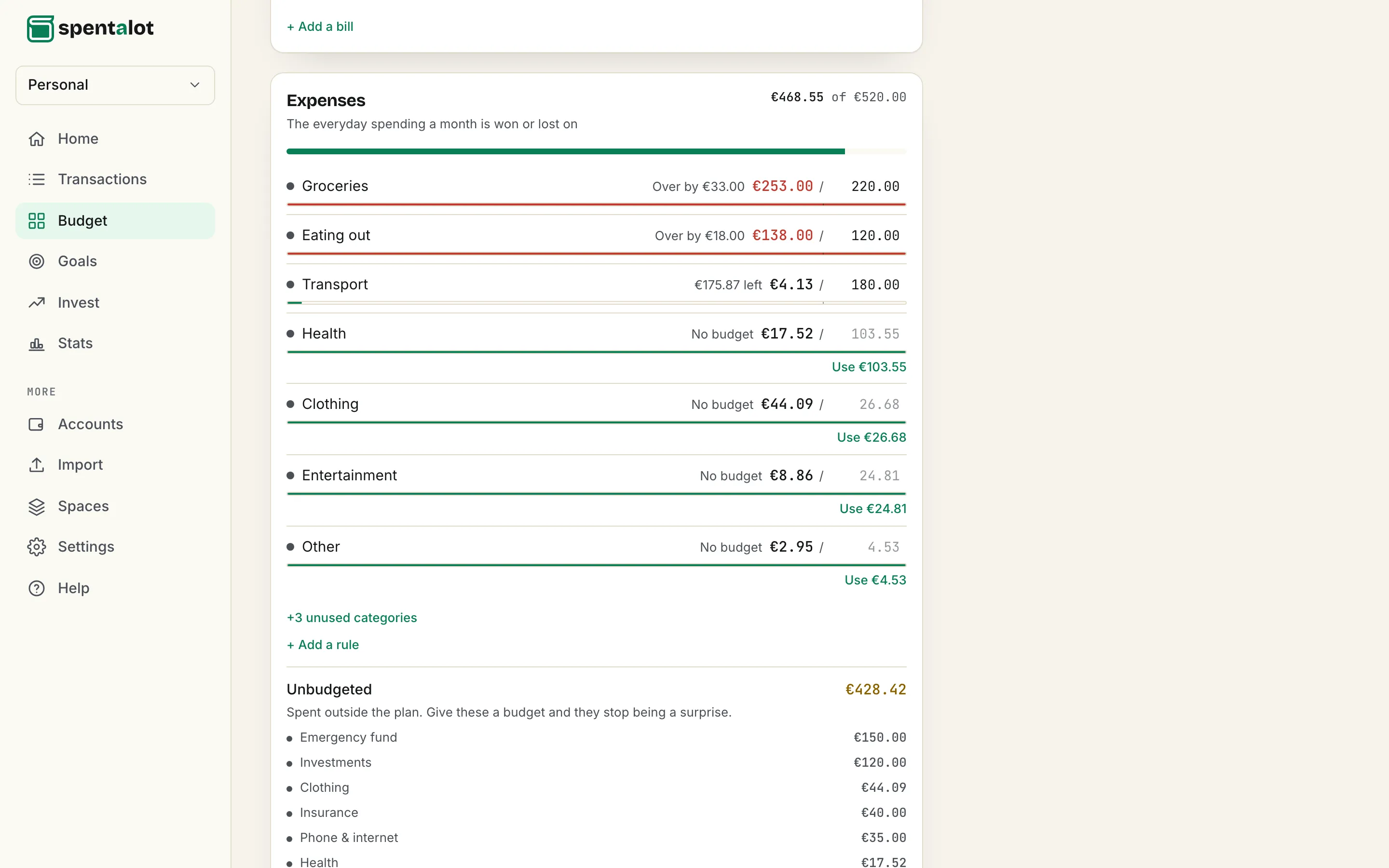Navigate to Goals
This screenshot has width=1389, height=868.
click(115, 262)
